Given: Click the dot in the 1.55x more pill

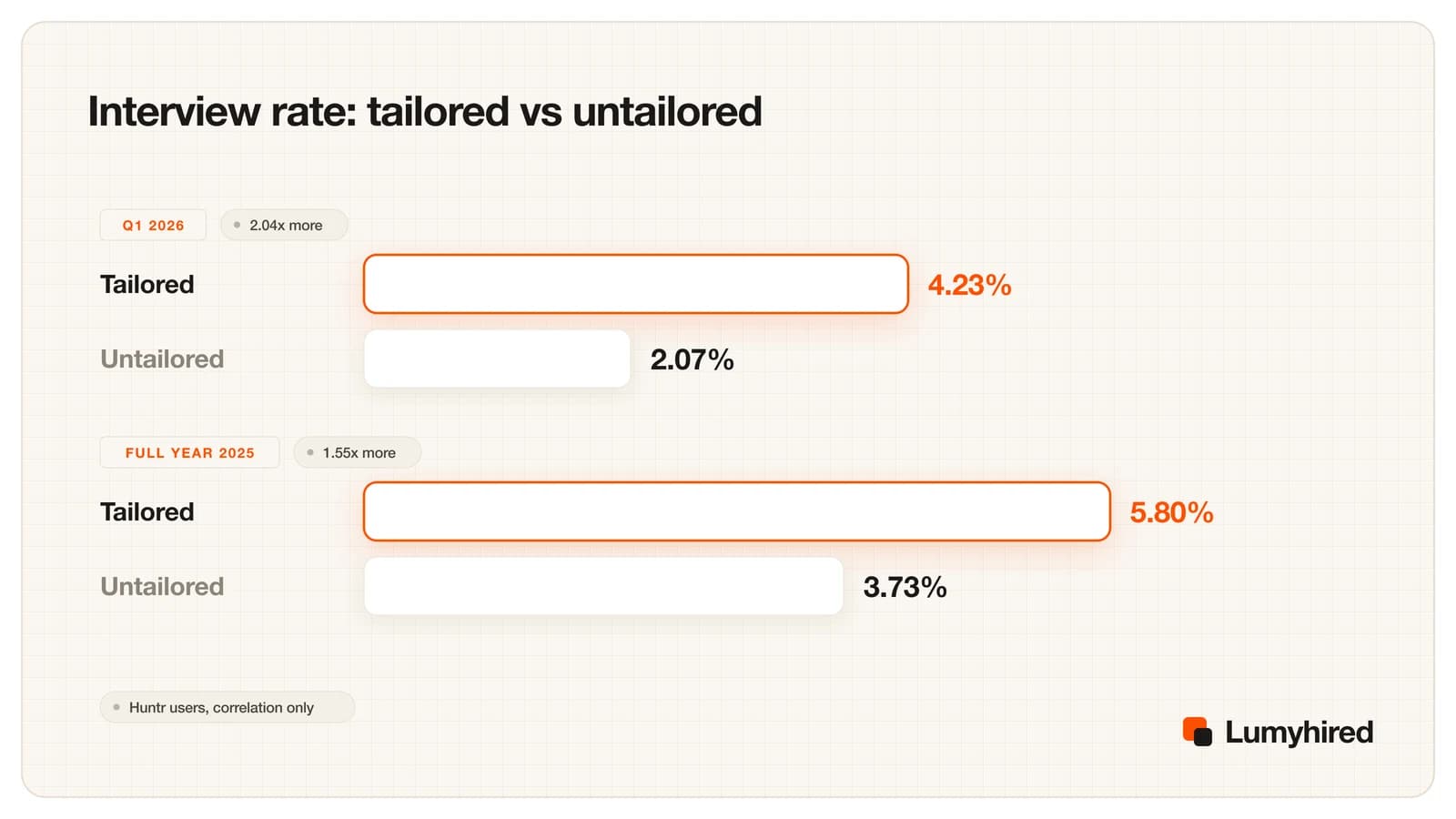Looking at the screenshot, I should [x=310, y=452].
